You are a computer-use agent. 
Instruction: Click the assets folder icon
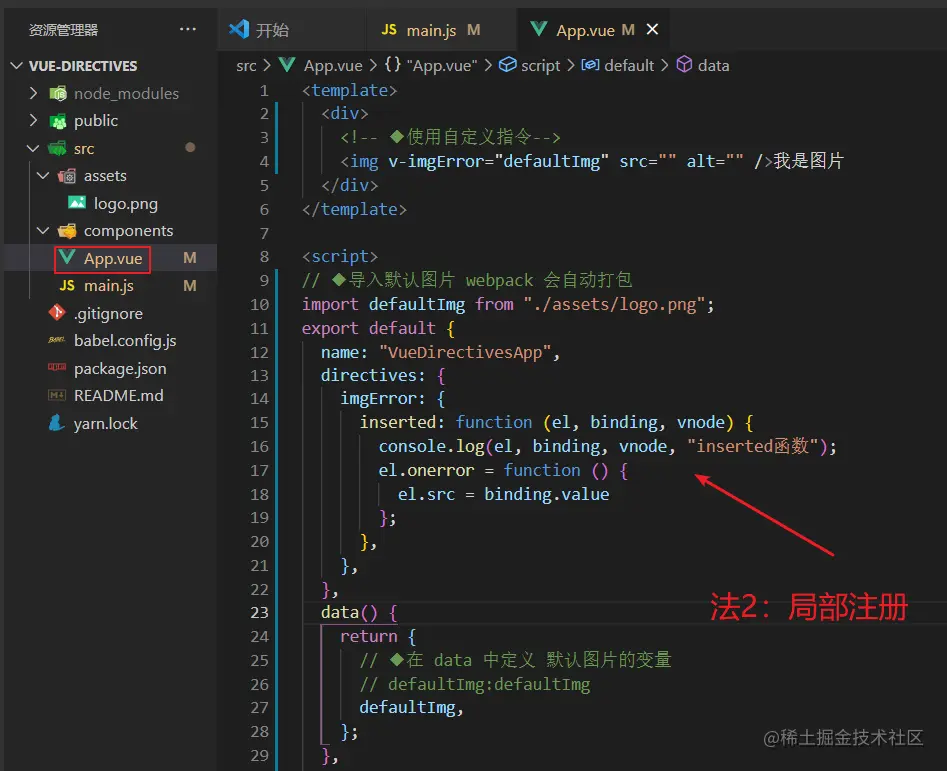click(67, 176)
